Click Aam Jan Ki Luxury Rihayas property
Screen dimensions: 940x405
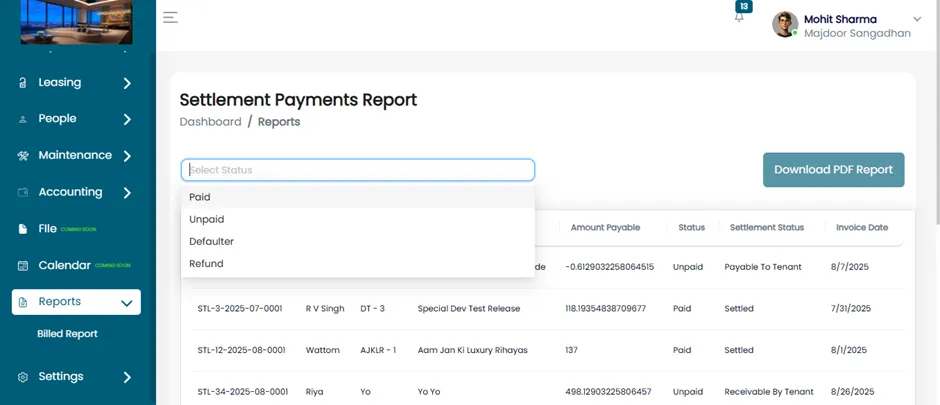472,350
